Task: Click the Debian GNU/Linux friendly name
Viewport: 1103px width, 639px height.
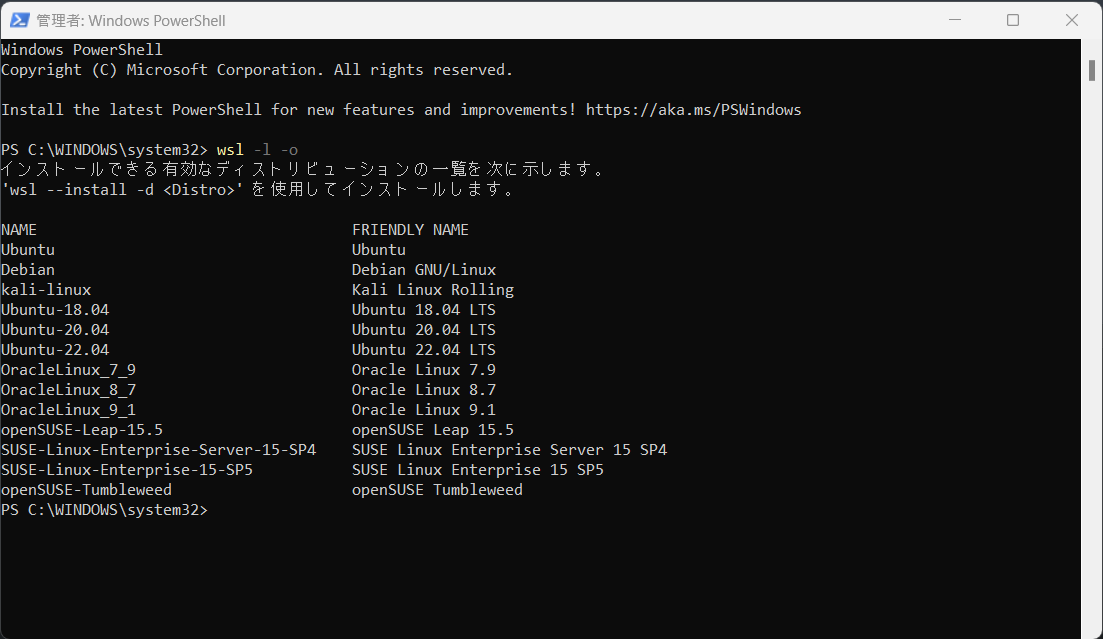Action: (x=423, y=269)
